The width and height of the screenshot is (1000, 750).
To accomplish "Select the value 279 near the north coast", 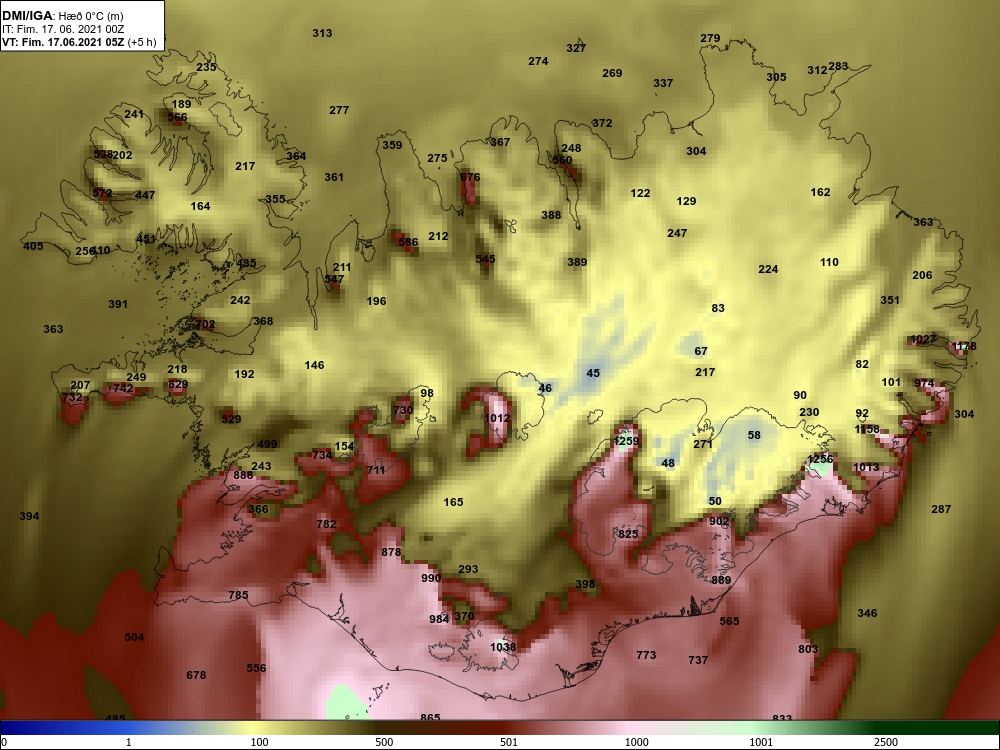I will click(710, 38).
